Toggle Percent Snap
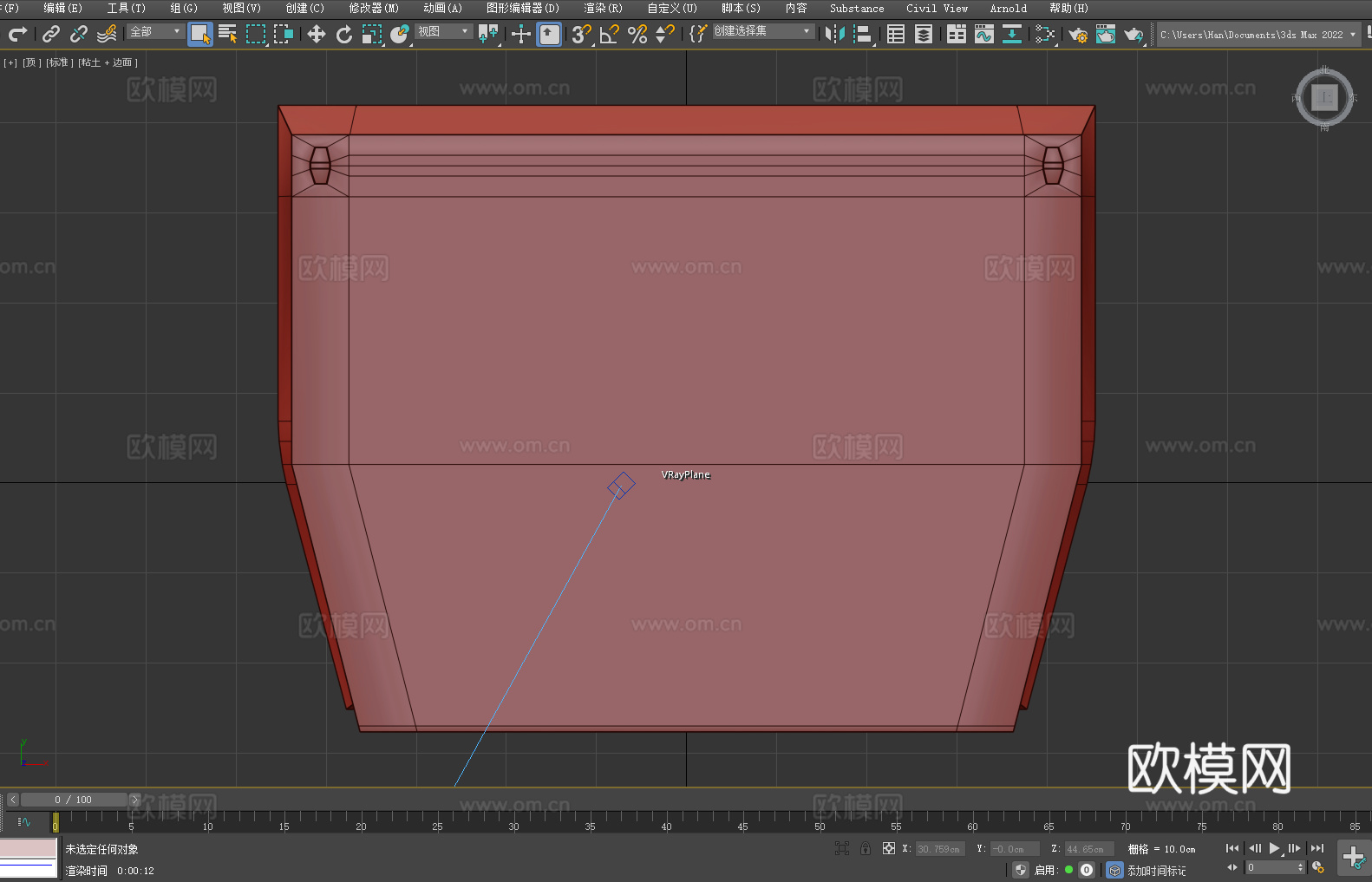Viewport: 1372px width, 882px height. point(637,34)
